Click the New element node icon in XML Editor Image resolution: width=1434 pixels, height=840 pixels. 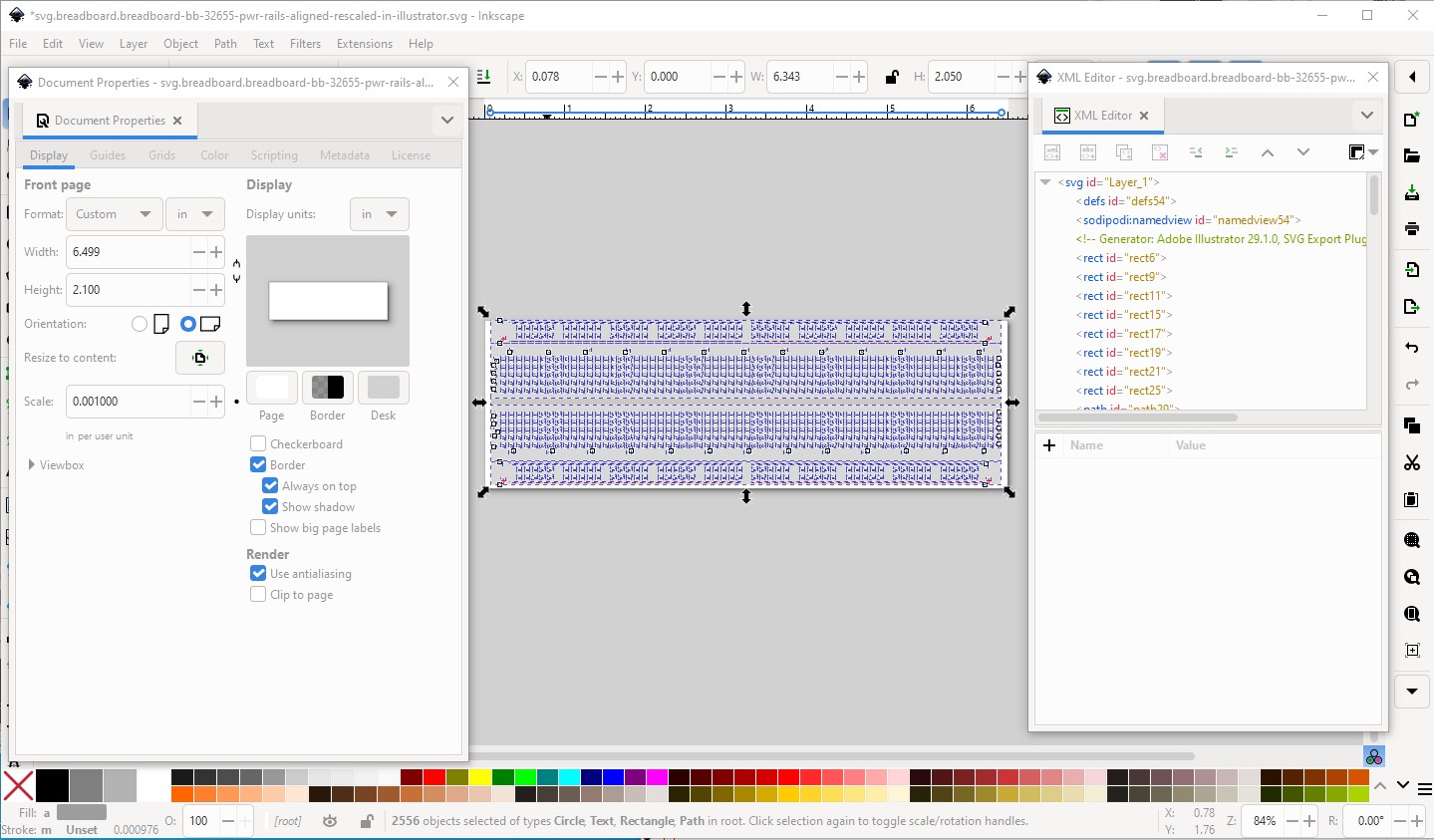pos(1052,152)
